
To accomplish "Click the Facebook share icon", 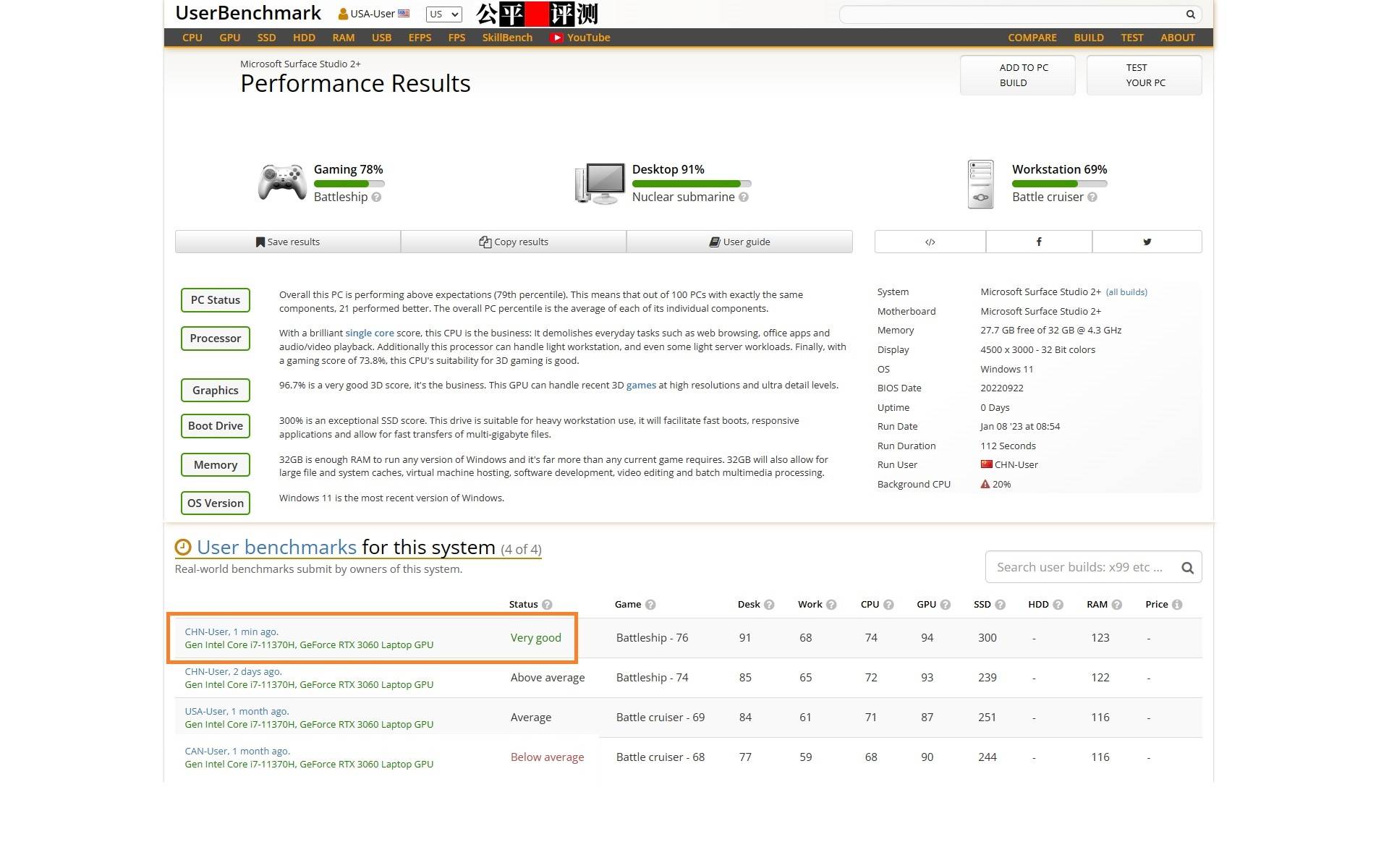I will (1038, 242).
